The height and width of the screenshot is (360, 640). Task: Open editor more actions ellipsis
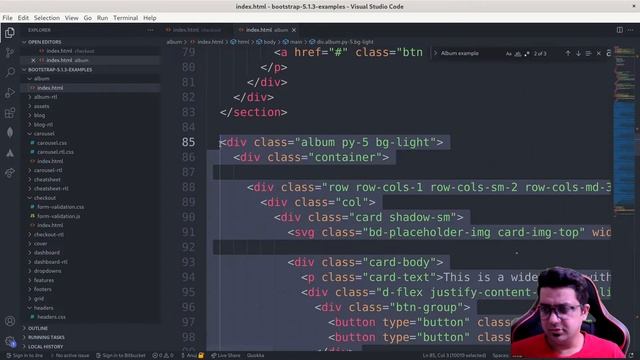631,30
